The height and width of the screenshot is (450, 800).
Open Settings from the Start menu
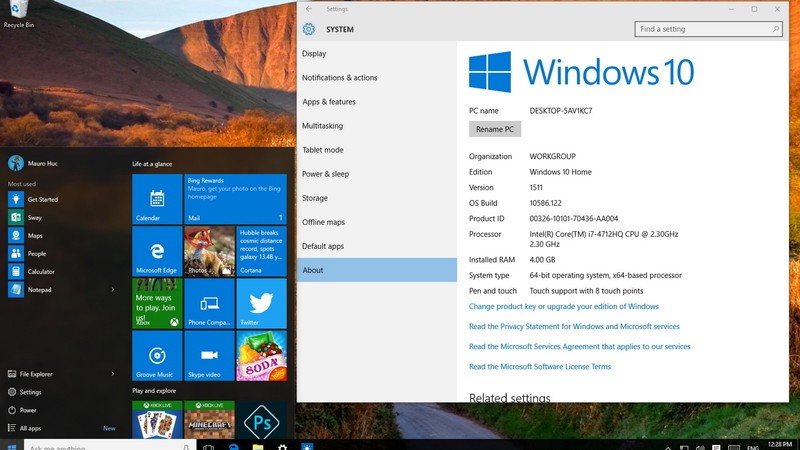[x=25, y=392]
